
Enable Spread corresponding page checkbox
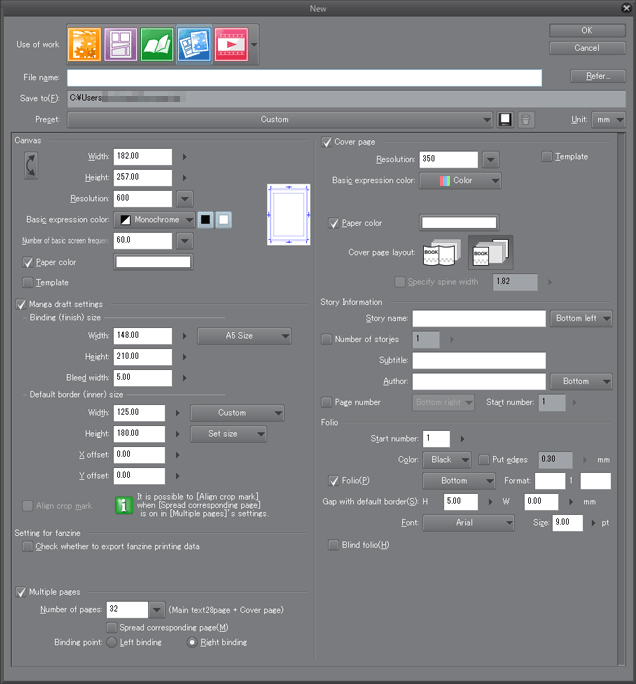click(x=112, y=628)
